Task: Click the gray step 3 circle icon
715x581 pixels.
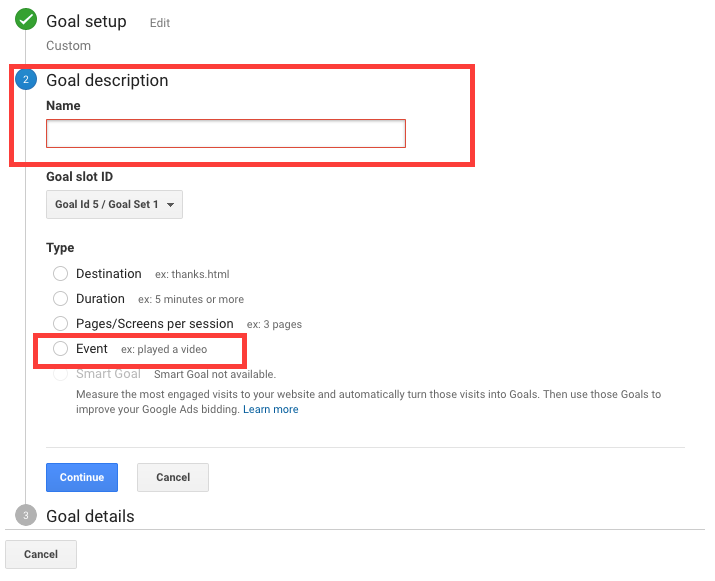Action: (26, 515)
